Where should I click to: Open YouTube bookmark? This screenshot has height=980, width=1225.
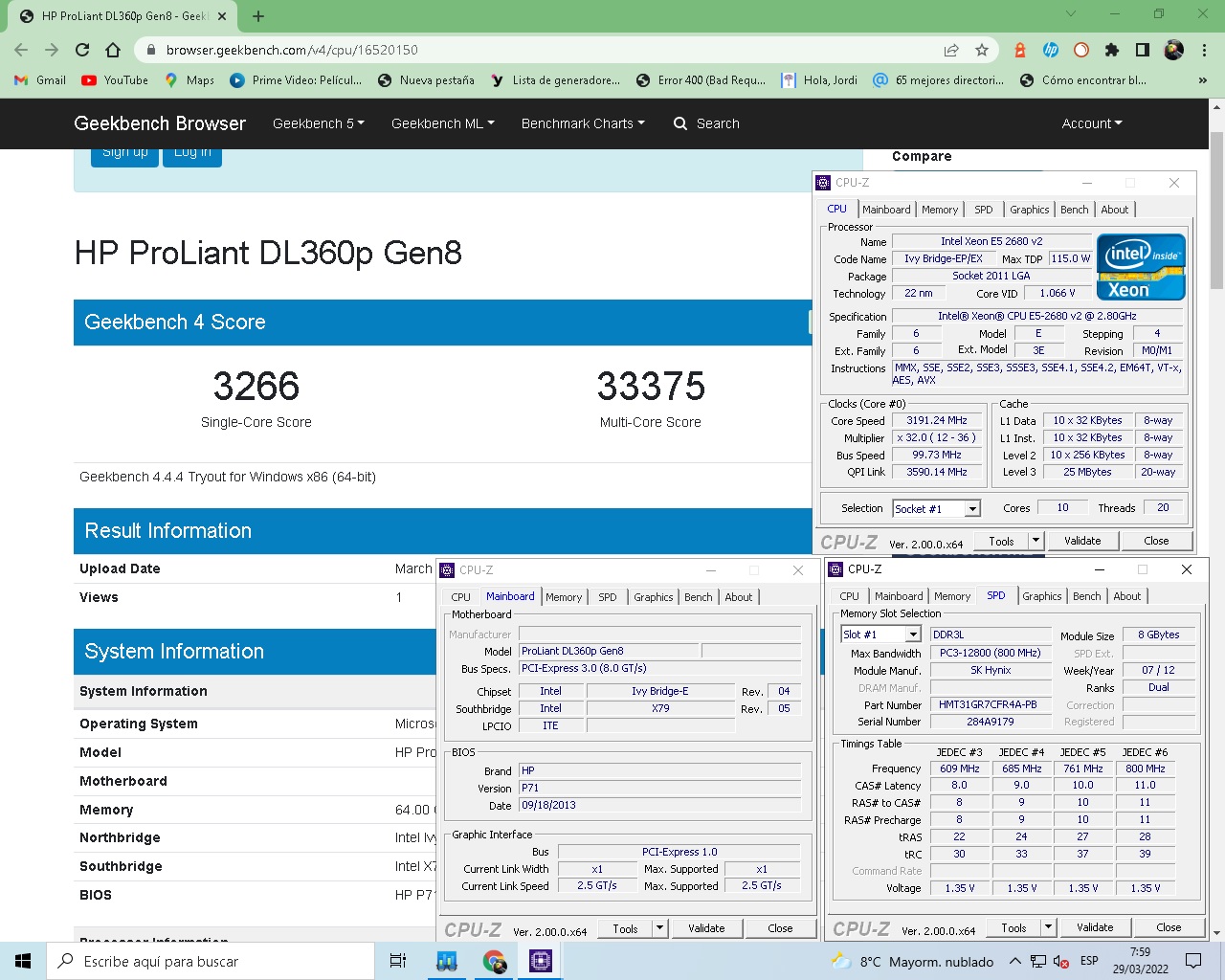[x=115, y=80]
